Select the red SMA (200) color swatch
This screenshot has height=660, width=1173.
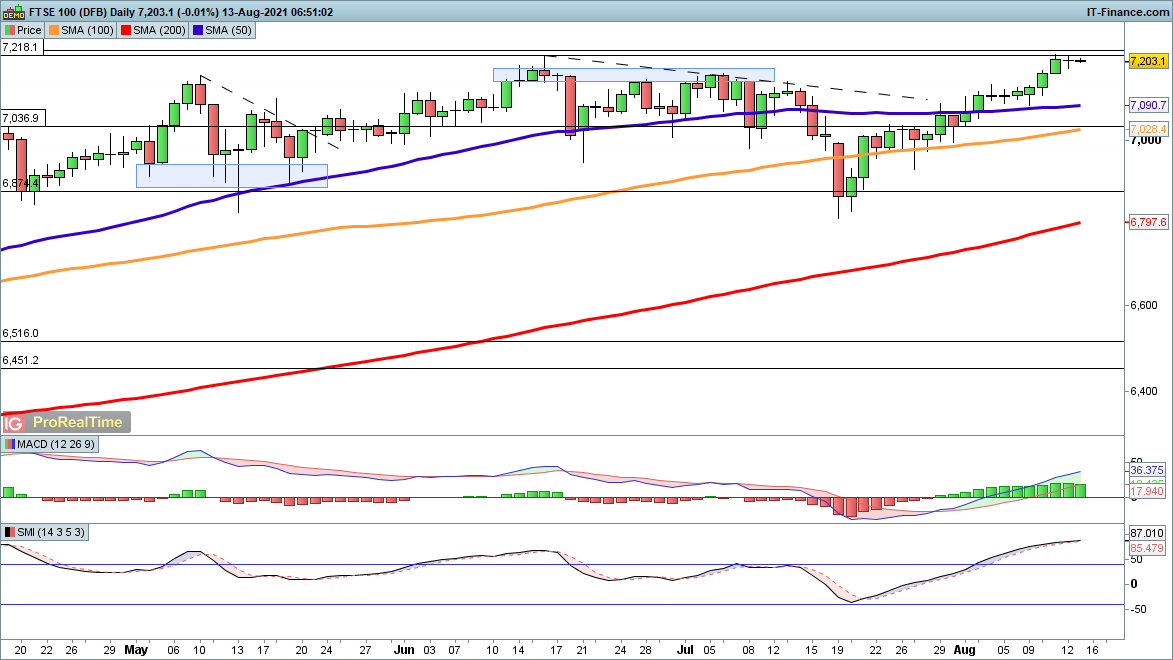coord(125,31)
